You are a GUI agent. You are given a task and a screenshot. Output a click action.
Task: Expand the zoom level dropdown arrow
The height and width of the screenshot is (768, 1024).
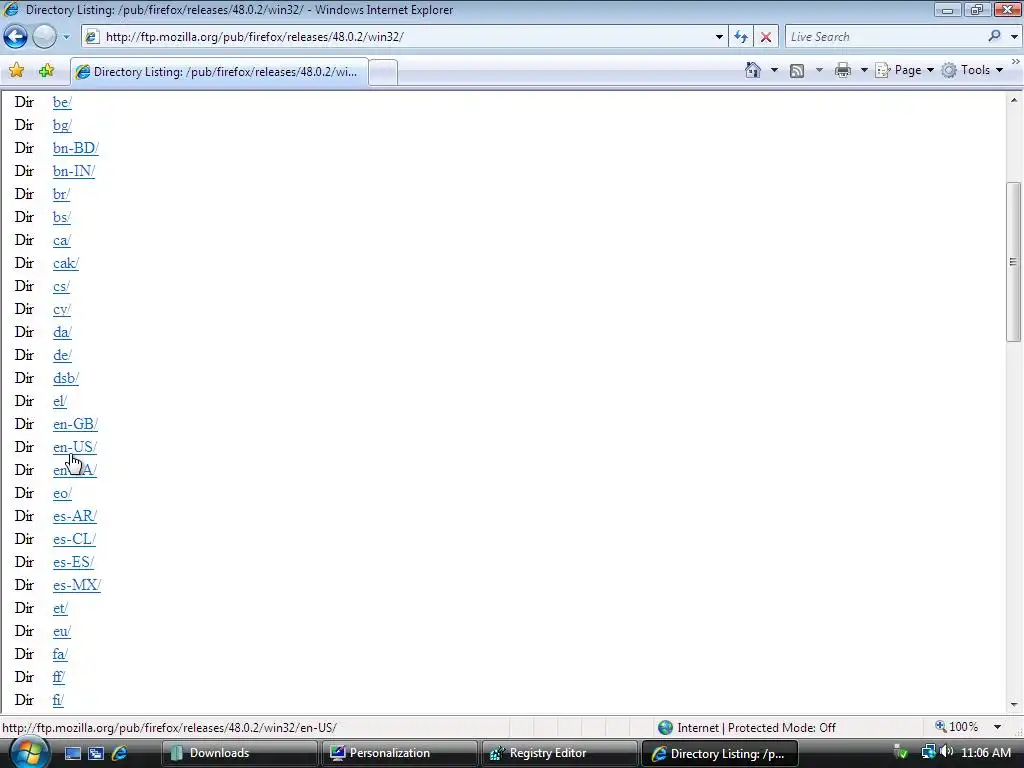pos(997,727)
